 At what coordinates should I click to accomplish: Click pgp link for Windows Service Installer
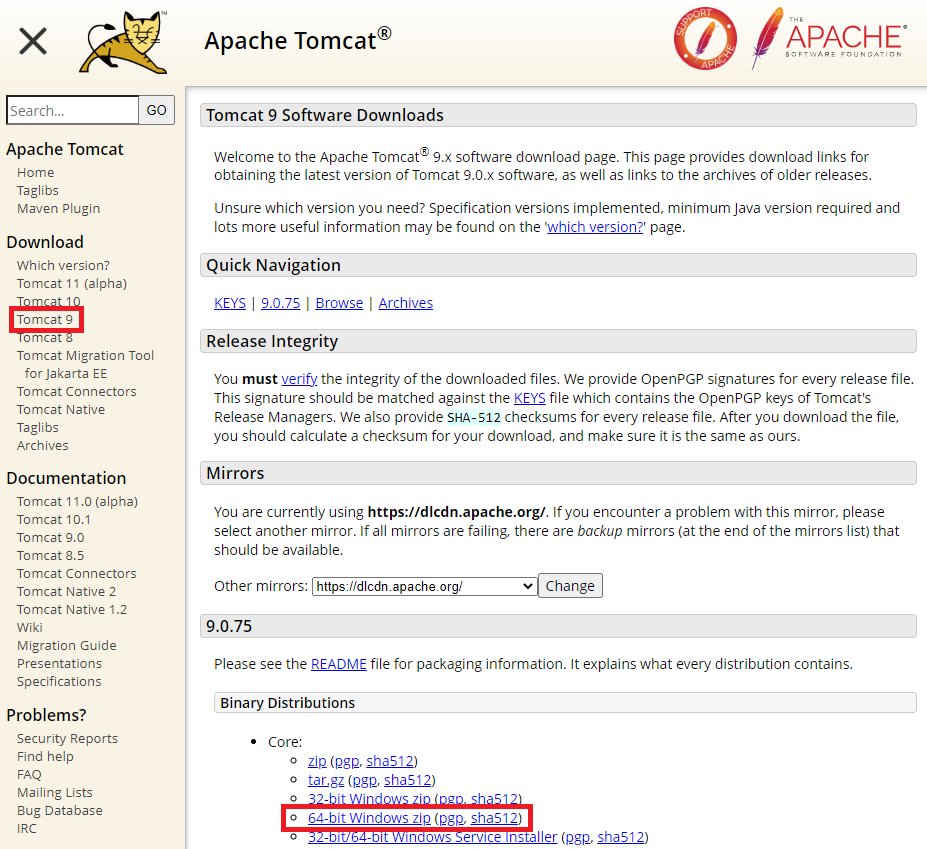[578, 837]
